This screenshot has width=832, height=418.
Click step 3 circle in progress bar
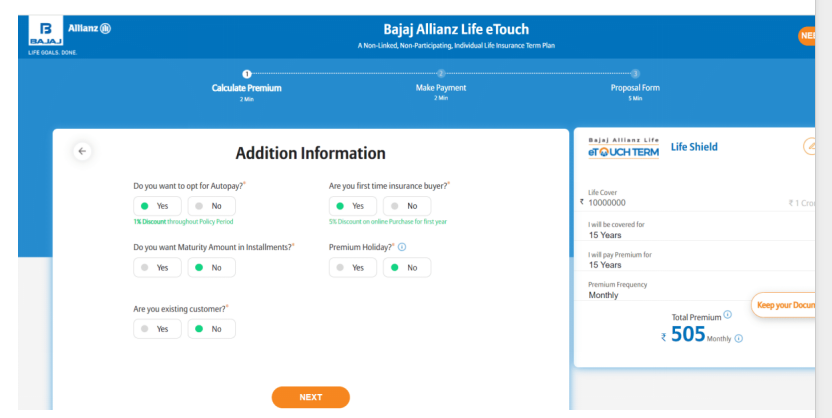[x=635, y=74]
